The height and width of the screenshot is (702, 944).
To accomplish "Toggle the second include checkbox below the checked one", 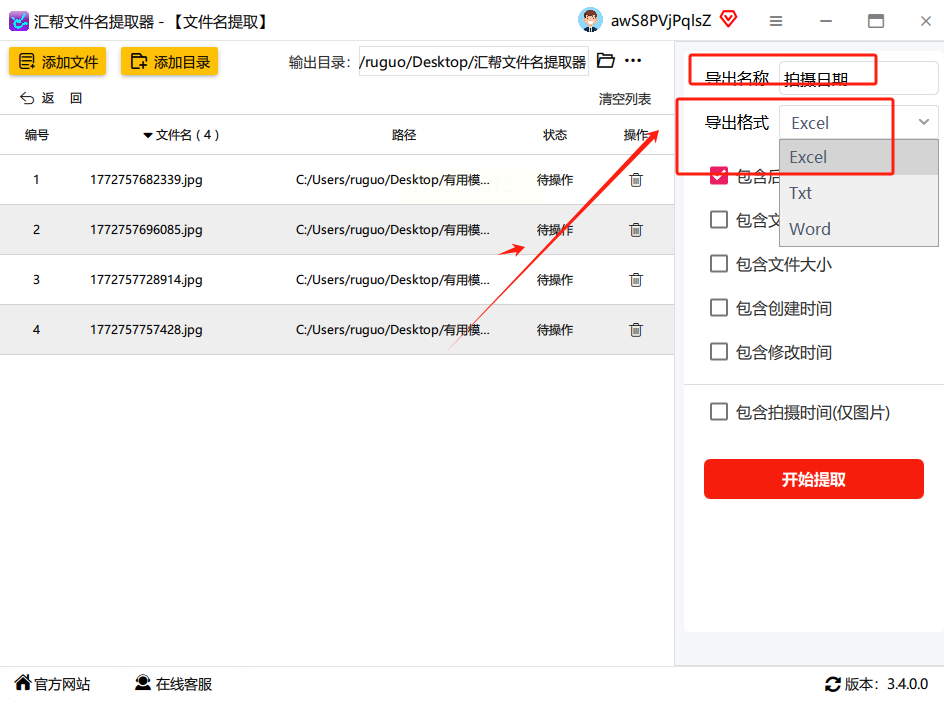I will 719,220.
